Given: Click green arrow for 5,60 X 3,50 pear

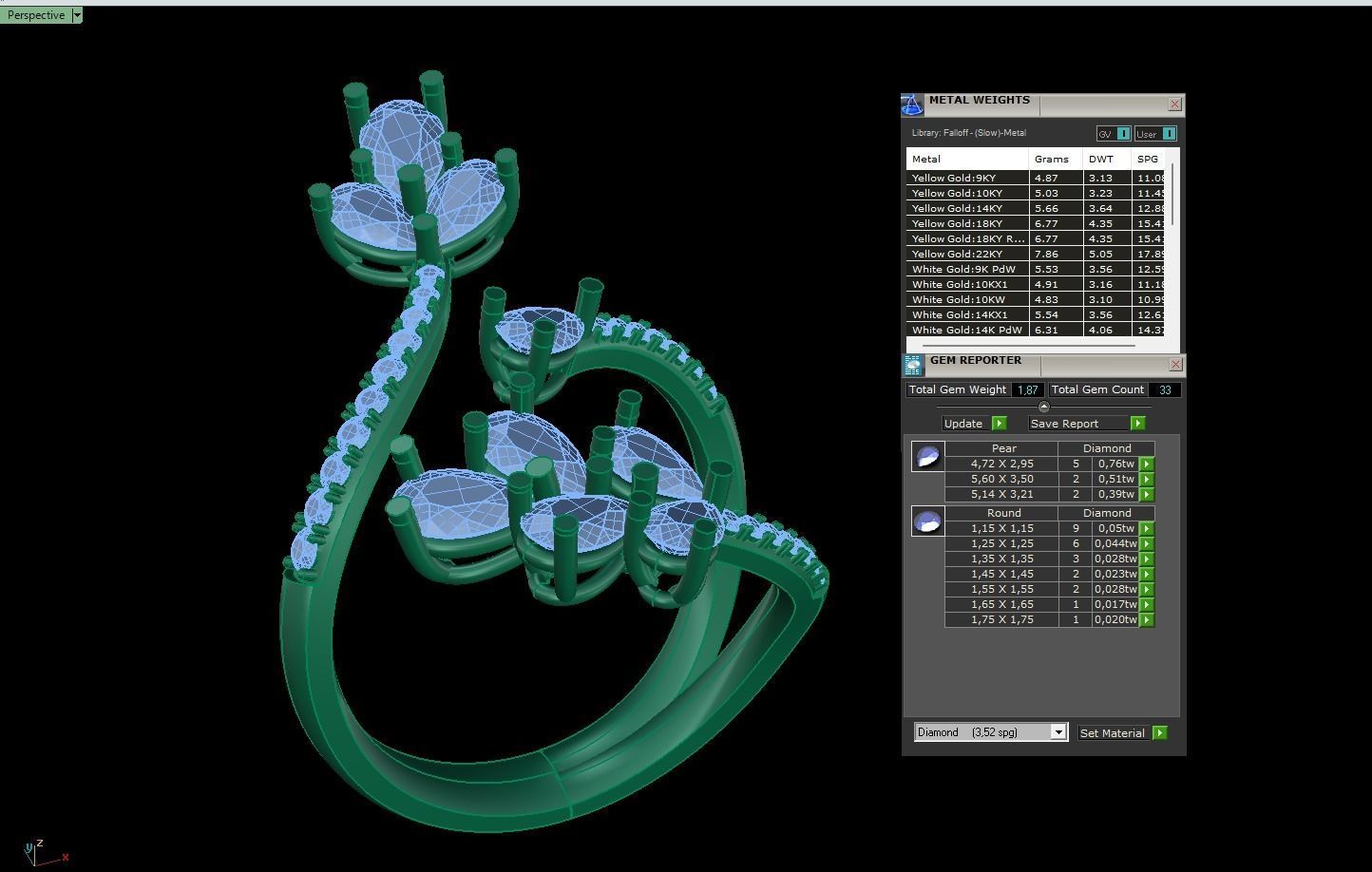Looking at the screenshot, I should [1147, 480].
